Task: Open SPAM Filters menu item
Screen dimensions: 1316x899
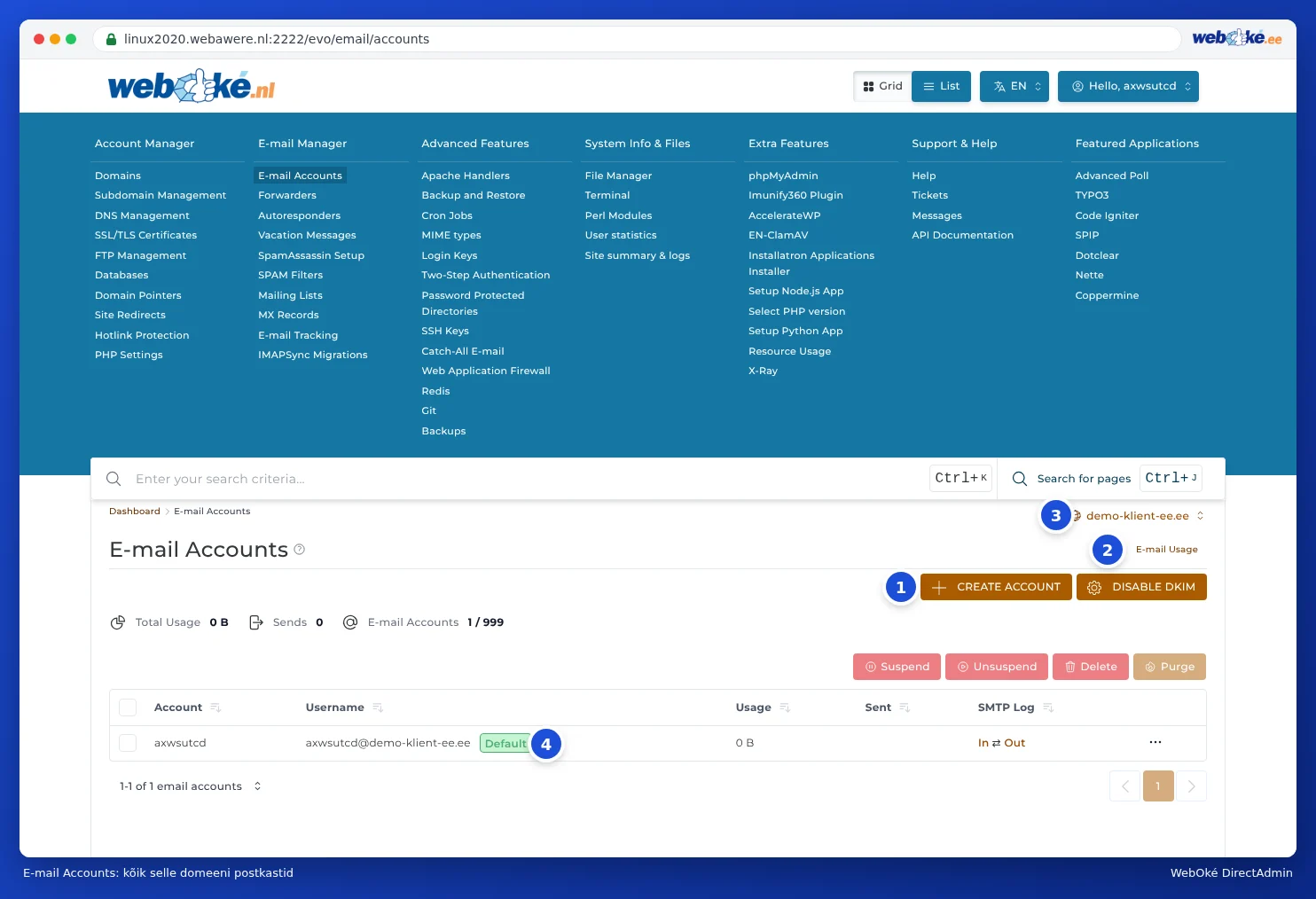Action: click(290, 275)
